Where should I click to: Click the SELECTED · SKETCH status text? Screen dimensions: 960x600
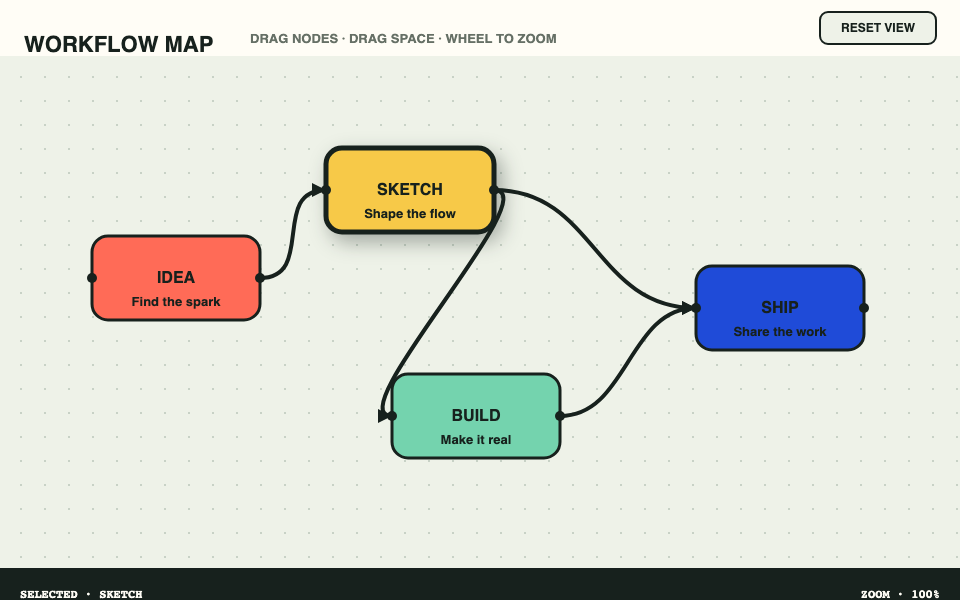81,594
